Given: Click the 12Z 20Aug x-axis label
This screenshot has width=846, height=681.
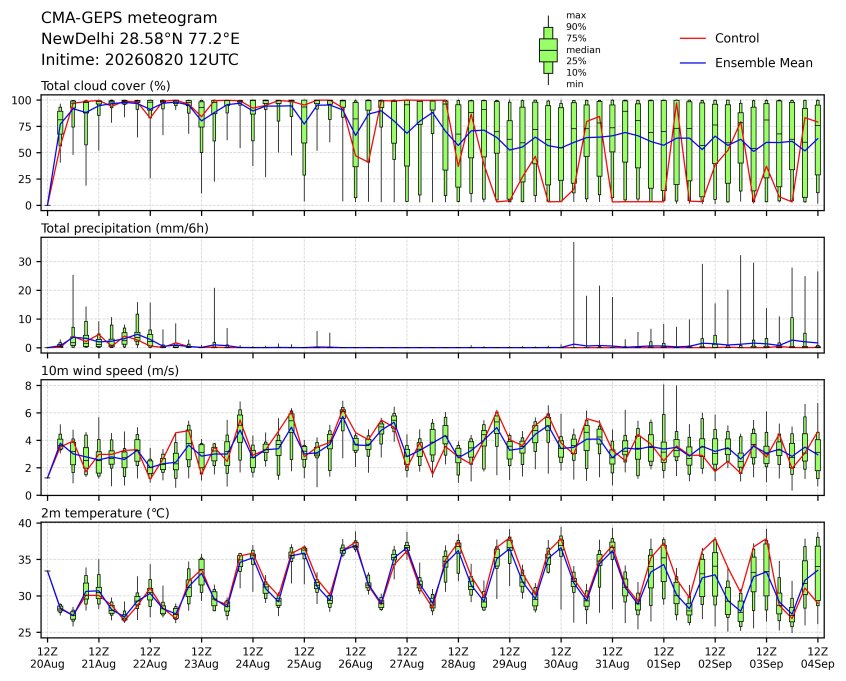Looking at the screenshot, I should pyautogui.click(x=47, y=658).
